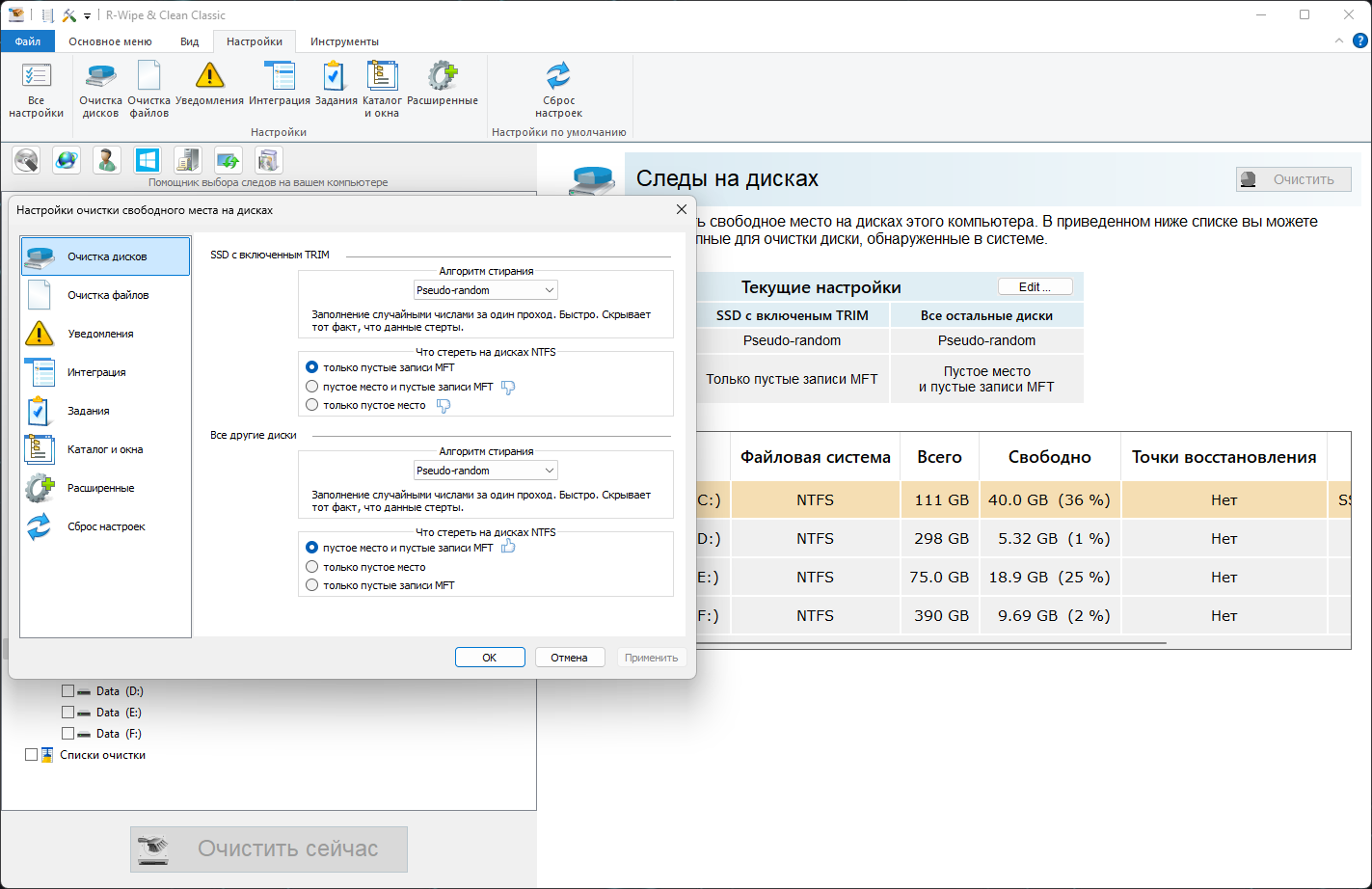Open the Файл menu tab
This screenshot has width=1372, height=889.
[28, 41]
